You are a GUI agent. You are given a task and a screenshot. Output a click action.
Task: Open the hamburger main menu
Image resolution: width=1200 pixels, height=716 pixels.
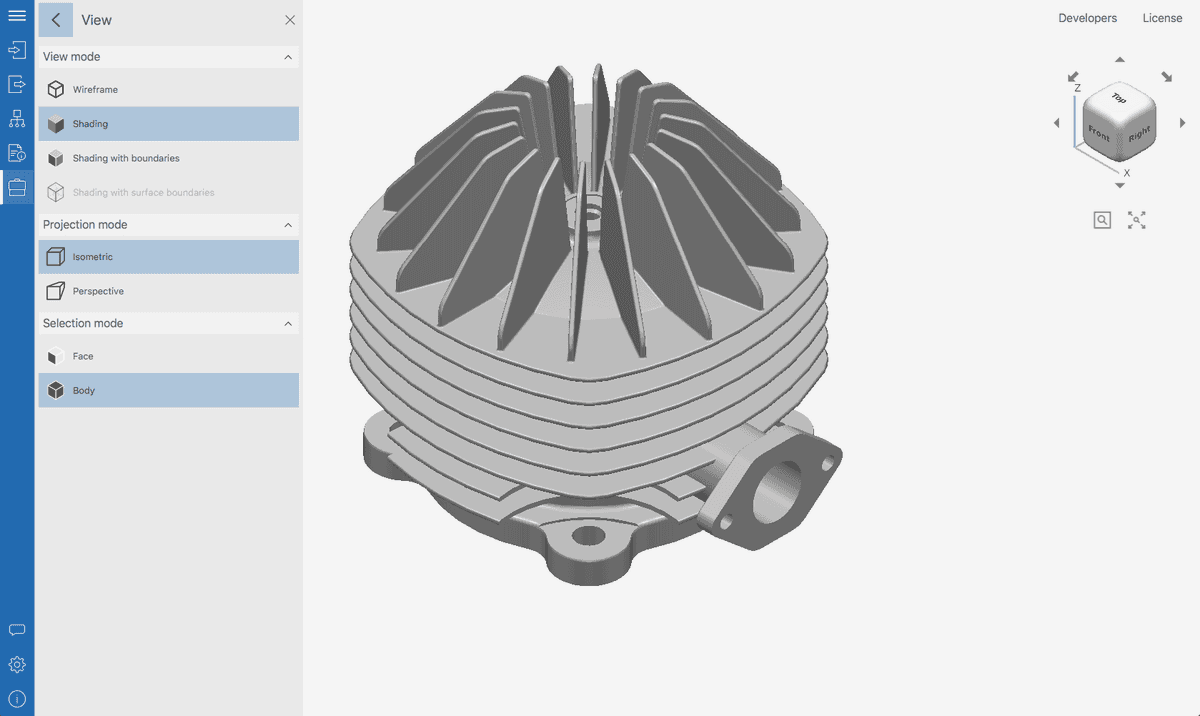pyautogui.click(x=17, y=16)
